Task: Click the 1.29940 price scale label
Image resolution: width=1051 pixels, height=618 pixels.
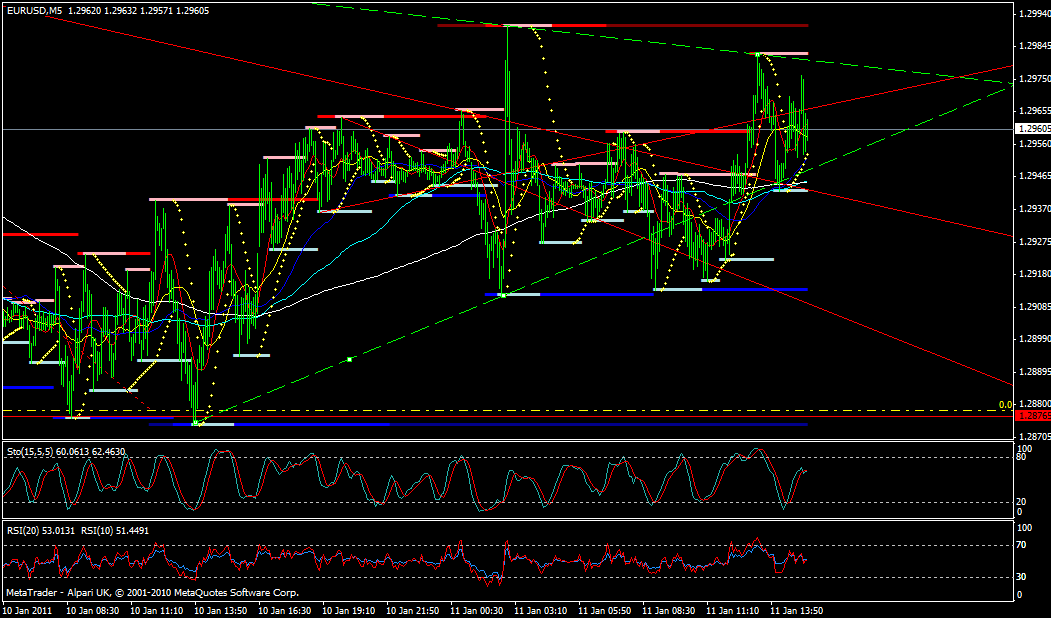Action: (1033, 14)
